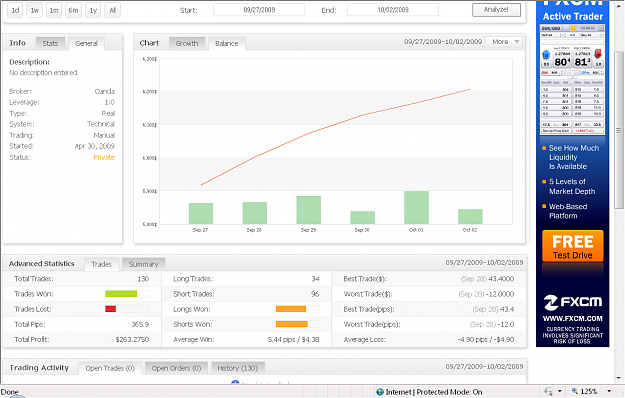Click the Average Win value 5.44 pips
625x398 pixels.
281,339
